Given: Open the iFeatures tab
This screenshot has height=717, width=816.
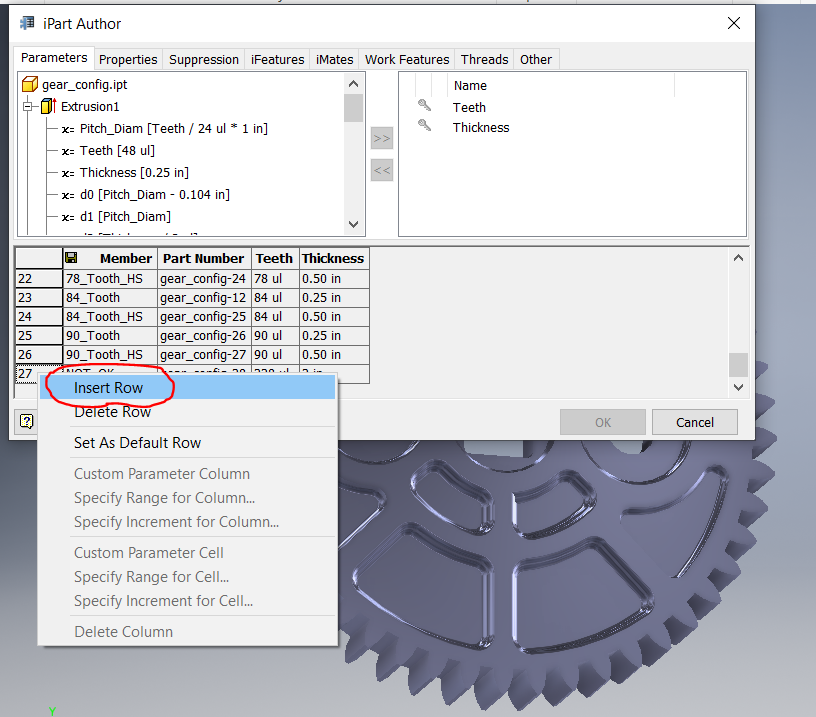Looking at the screenshot, I should (x=277, y=59).
